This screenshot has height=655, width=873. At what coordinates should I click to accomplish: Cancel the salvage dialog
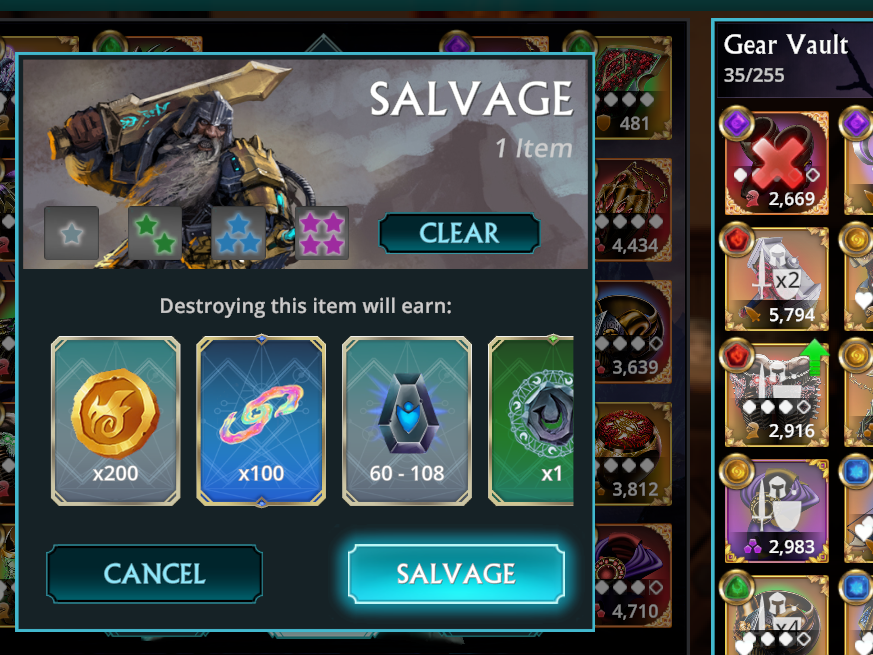tap(154, 574)
